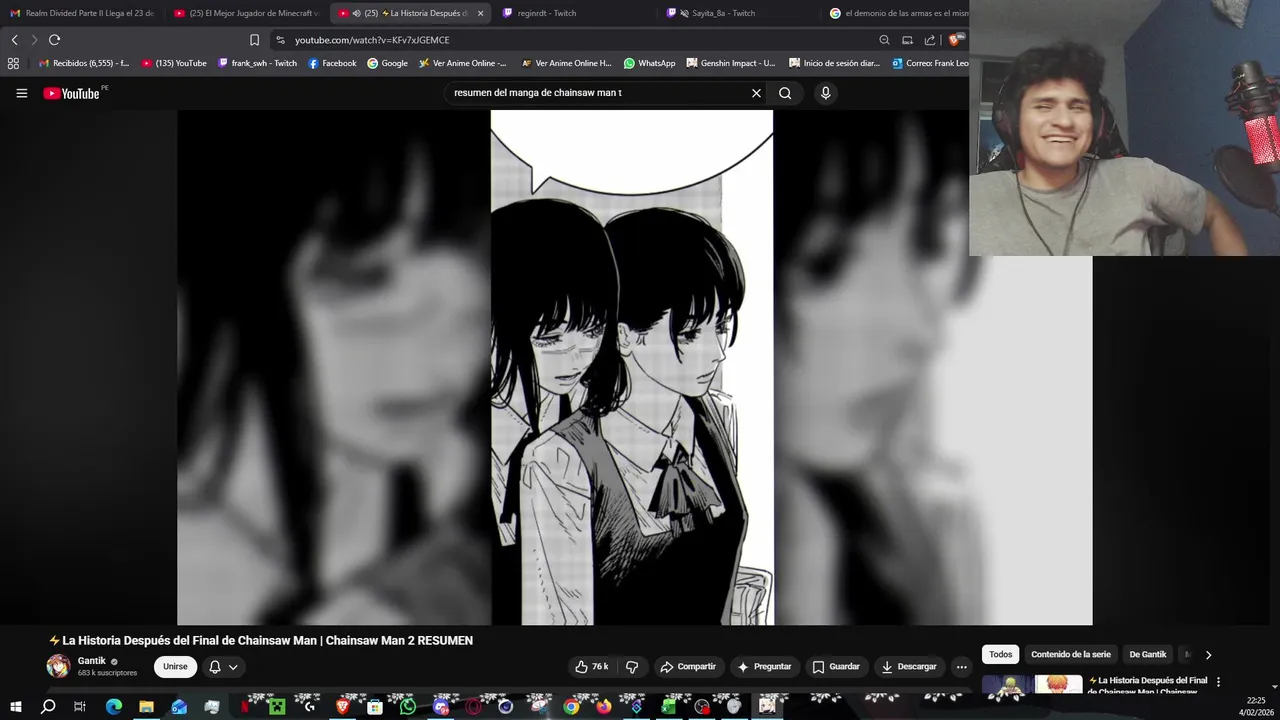Close the La Historia Después tab

(480, 13)
